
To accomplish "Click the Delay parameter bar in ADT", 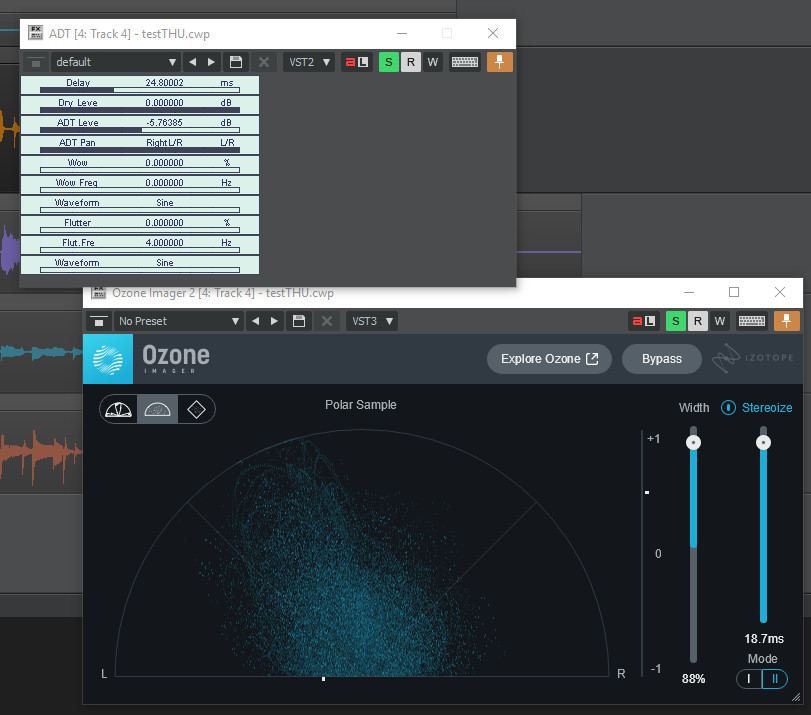I will click(x=140, y=90).
